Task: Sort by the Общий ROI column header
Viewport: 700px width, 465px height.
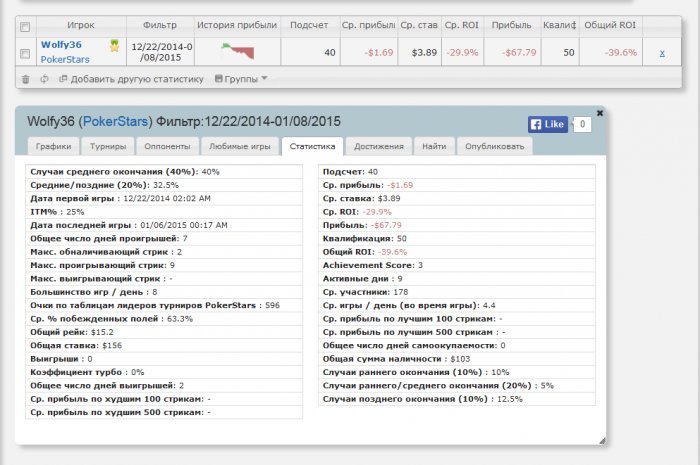Action: (610, 25)
